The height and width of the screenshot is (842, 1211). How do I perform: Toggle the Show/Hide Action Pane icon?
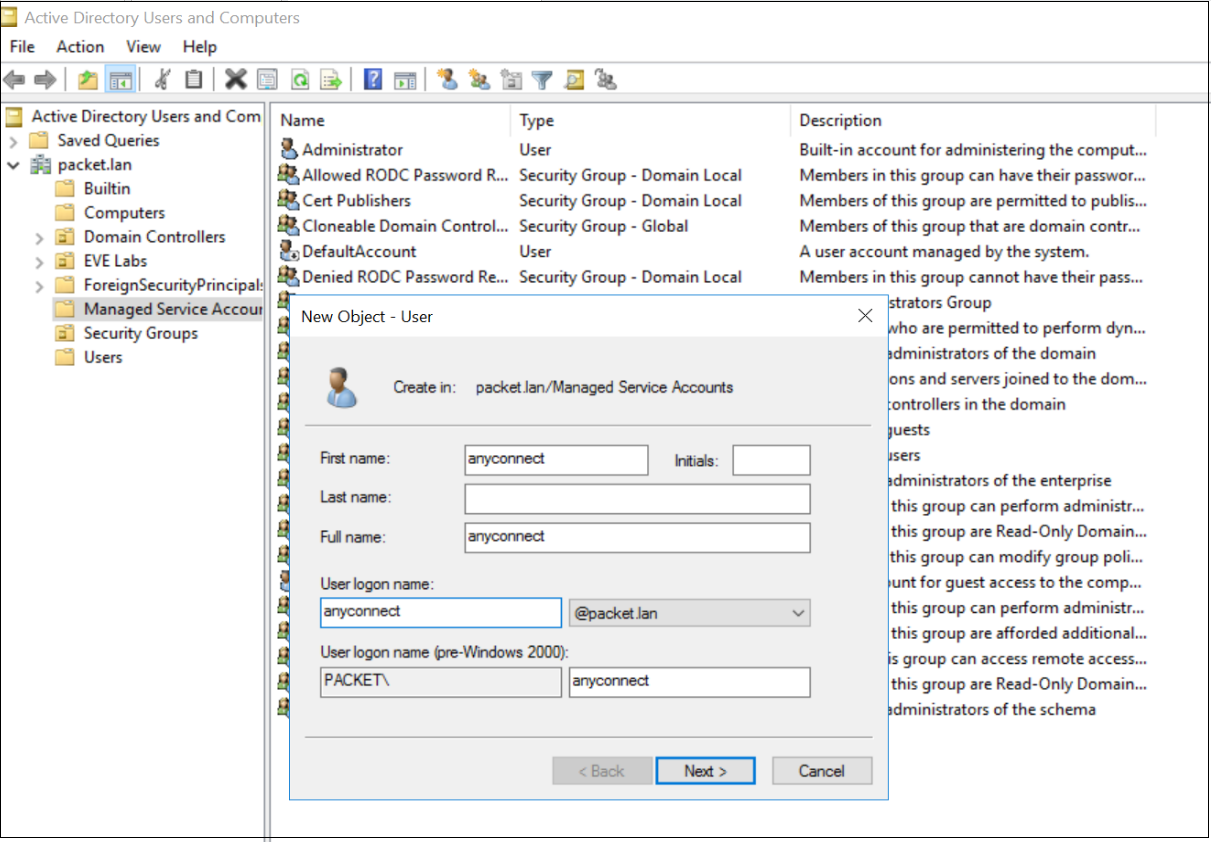tap(405, 80)
